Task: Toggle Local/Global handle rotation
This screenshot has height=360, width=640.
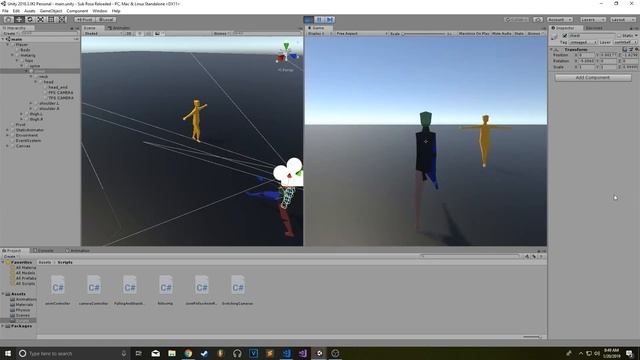Action: click(106, 20)
